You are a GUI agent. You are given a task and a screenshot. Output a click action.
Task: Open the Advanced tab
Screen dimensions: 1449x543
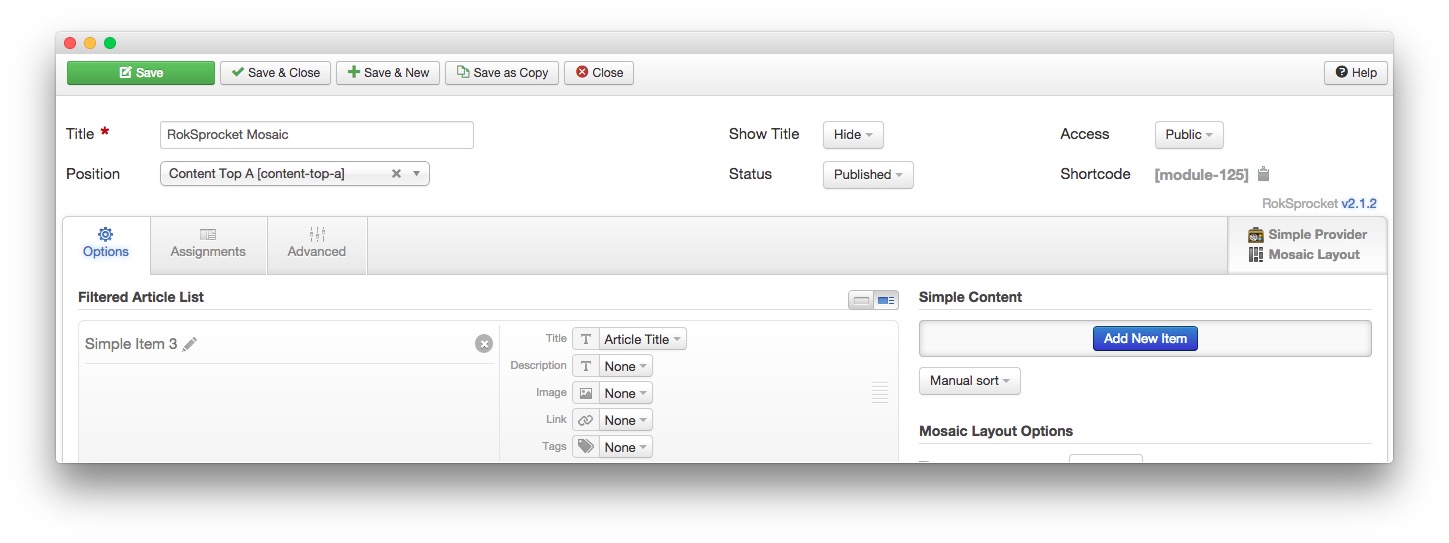click(x=317, y=244)
